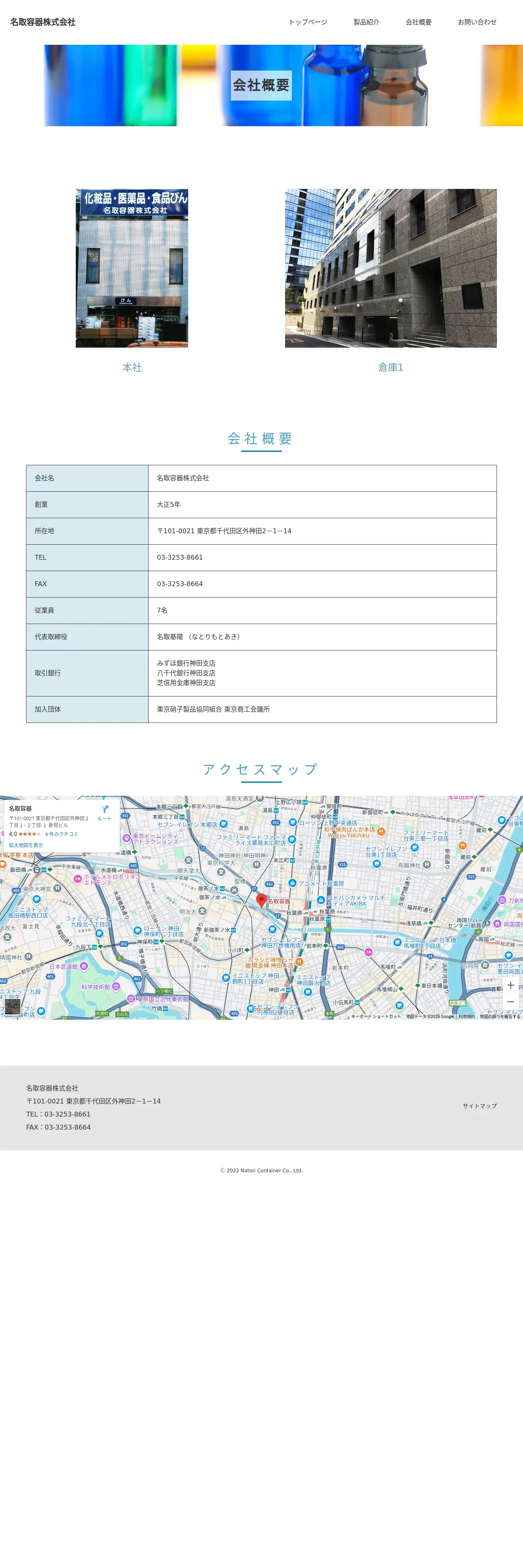
Task: Select the 会社概要 menu item
Action: click(x=419, y=22)
